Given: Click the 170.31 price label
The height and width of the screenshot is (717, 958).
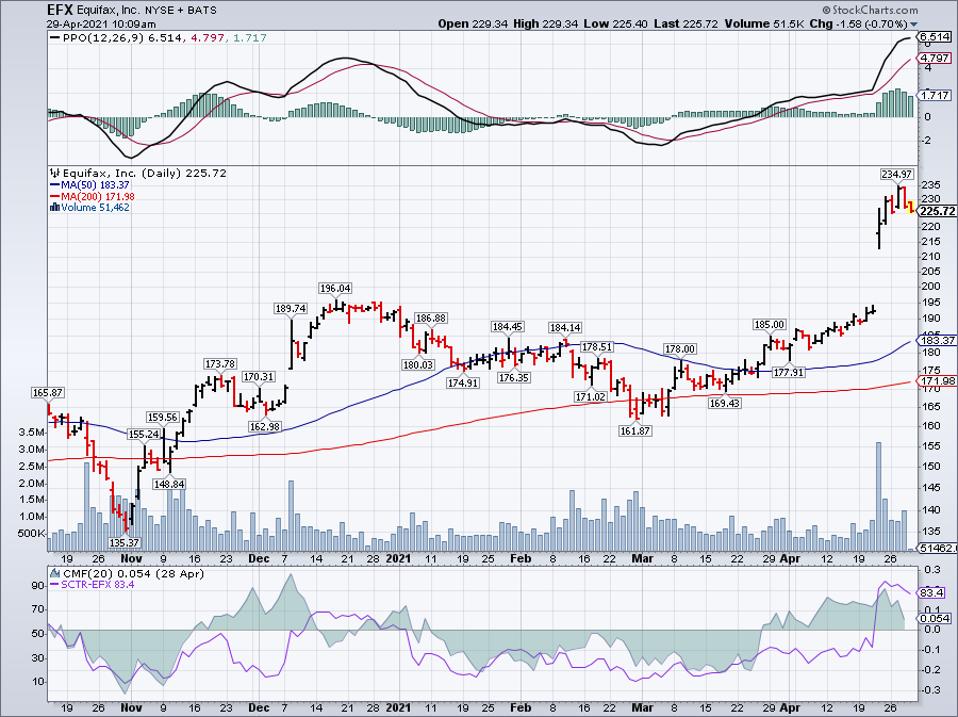Looking at the screenshot, I should pos(258,377).
